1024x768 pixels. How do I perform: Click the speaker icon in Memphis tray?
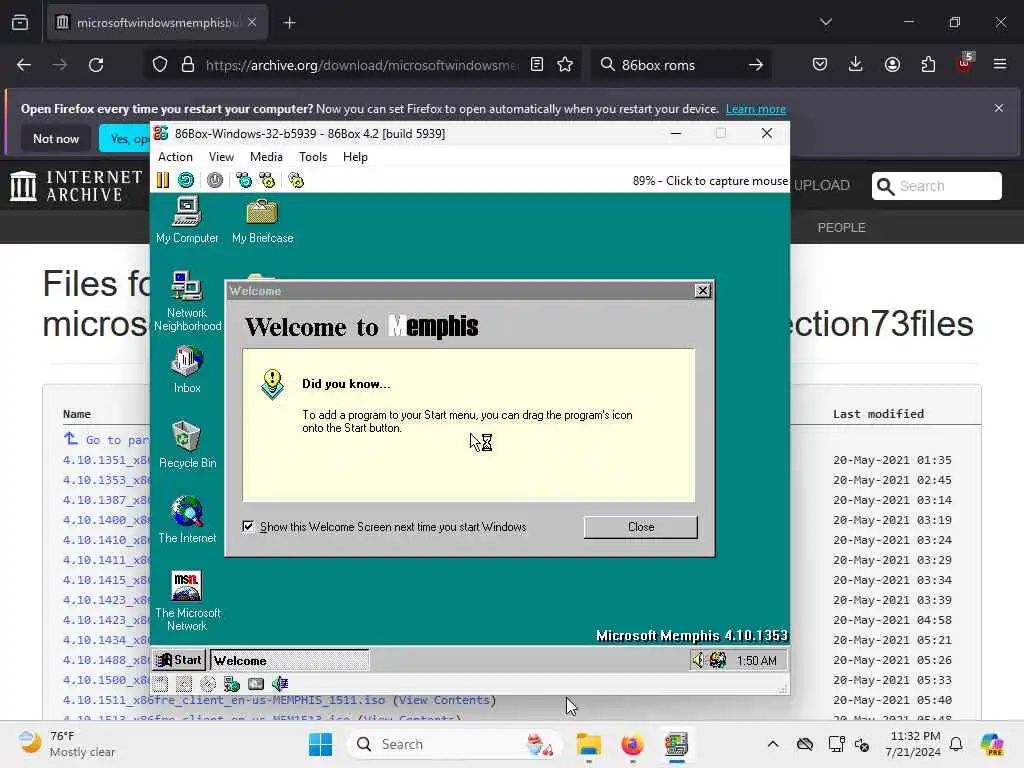[698, 660]
